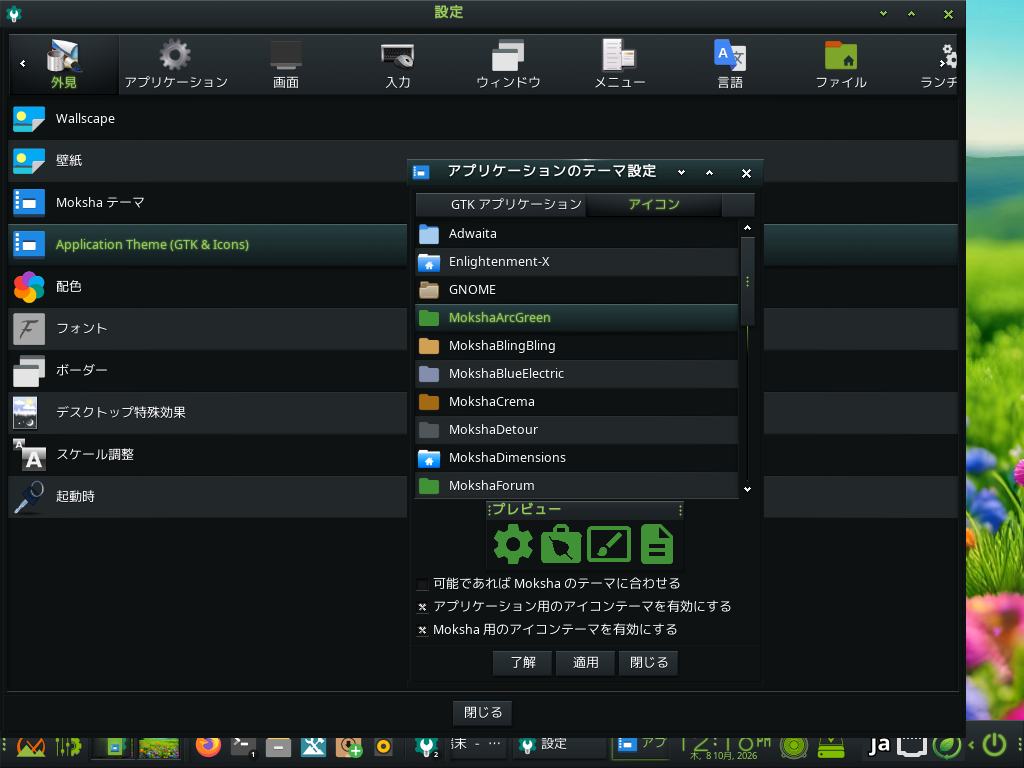Click the icon theme list scrollbar thumb
The height and width of the screenshot is (768, 1024).
pyautogui.click(x=747, y=281)
